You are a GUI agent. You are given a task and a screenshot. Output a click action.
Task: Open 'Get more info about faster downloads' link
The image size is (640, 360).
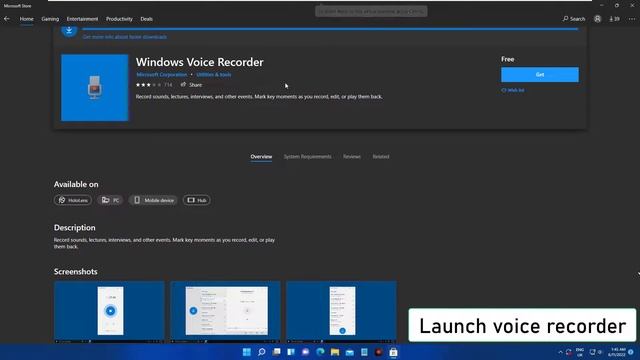coord(124,37)
